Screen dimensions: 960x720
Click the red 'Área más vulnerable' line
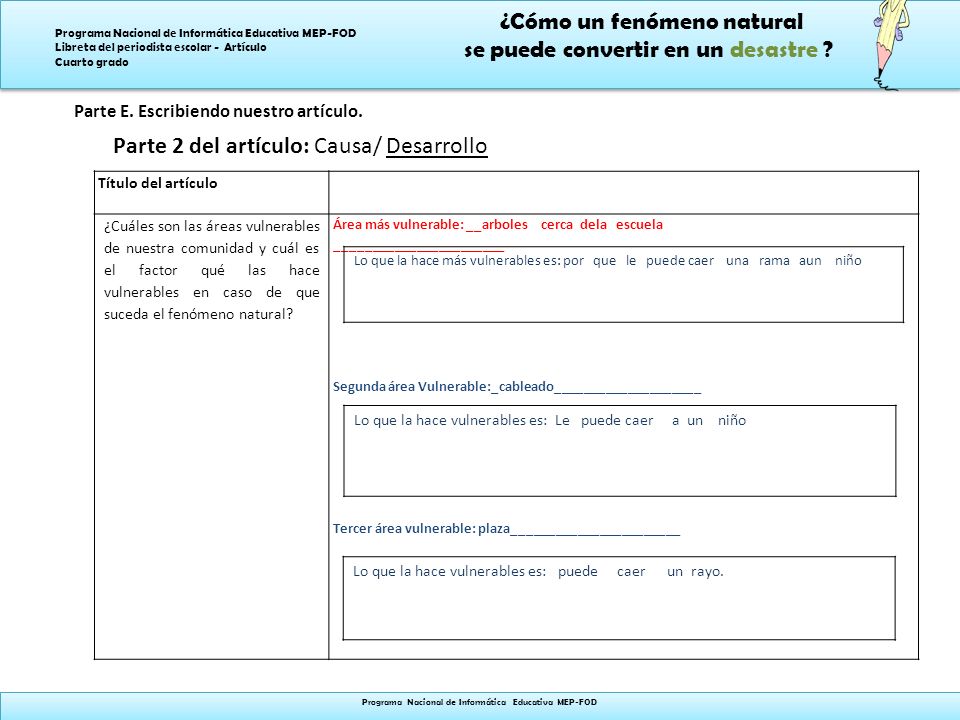[x=498, y=225]
